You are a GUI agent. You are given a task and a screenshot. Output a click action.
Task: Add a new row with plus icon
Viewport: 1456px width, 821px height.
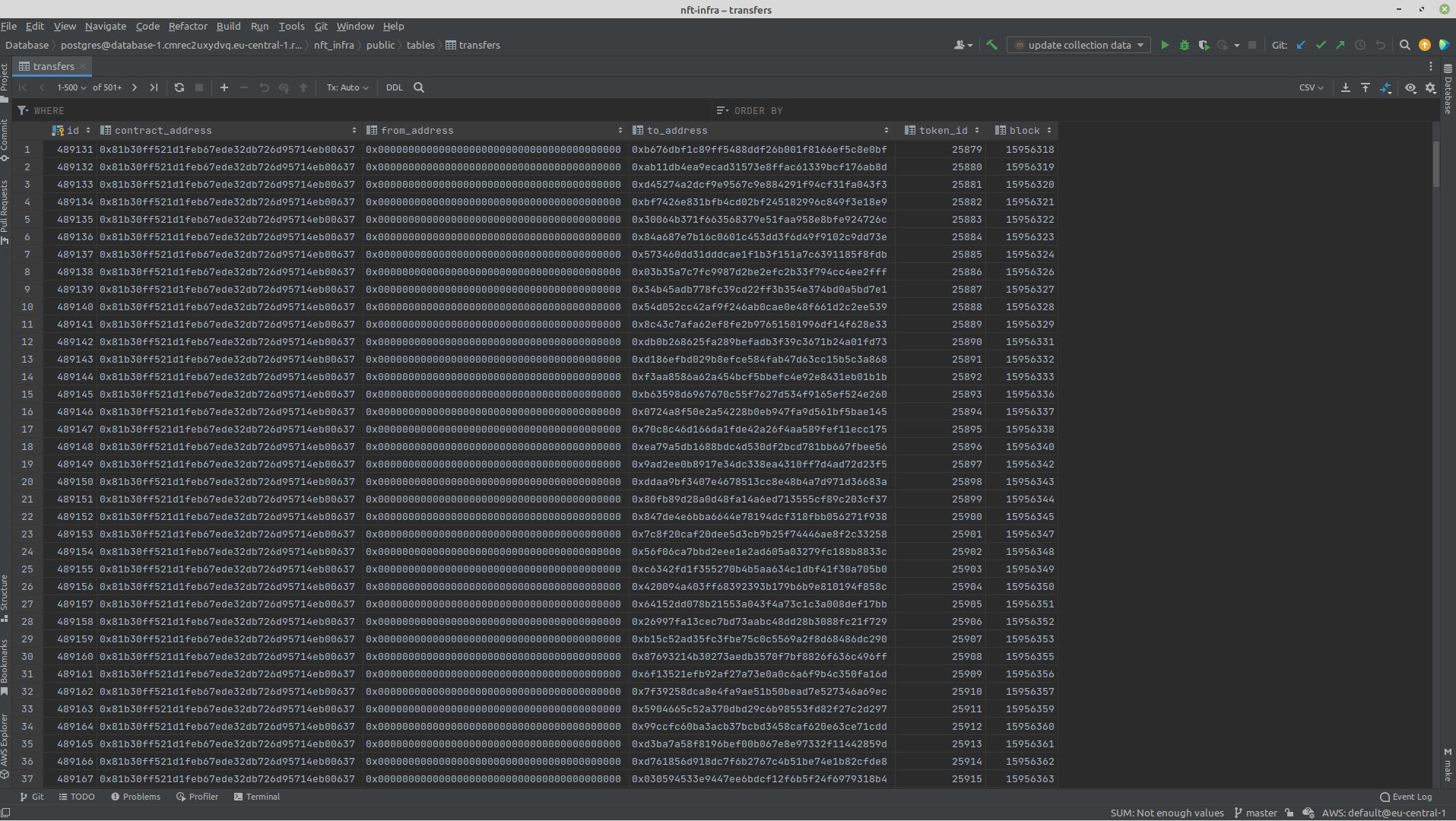224,88
